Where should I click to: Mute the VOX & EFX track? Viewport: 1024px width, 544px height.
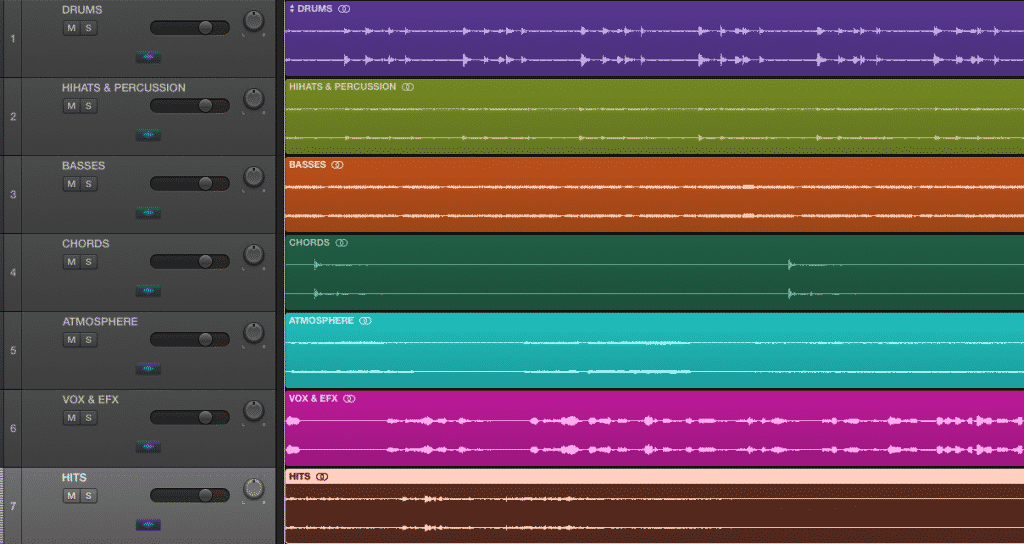[x=71, y=418]
